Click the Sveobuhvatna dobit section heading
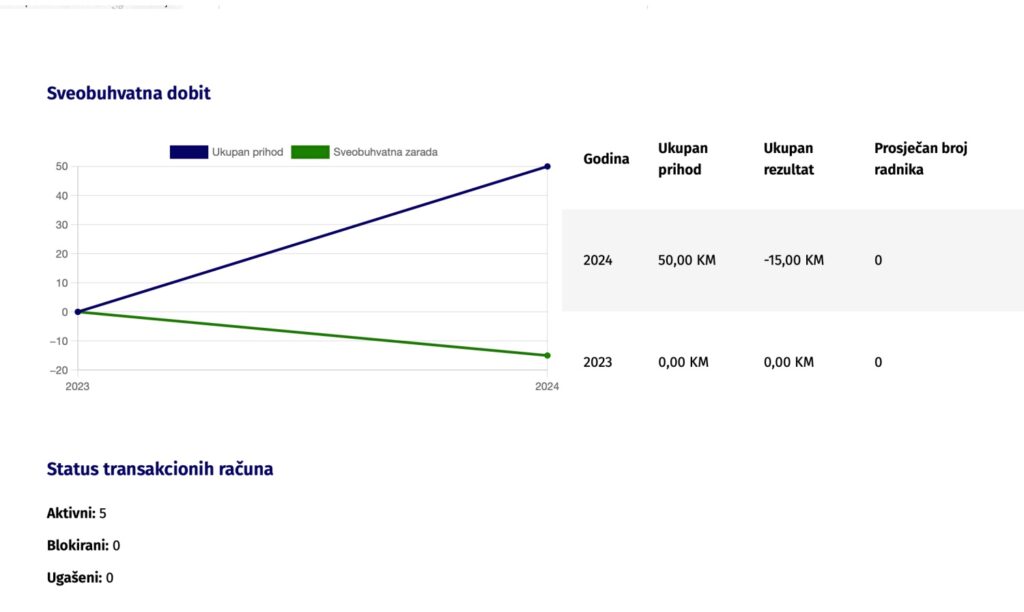 pyautogui.click(x=128, y=93)
